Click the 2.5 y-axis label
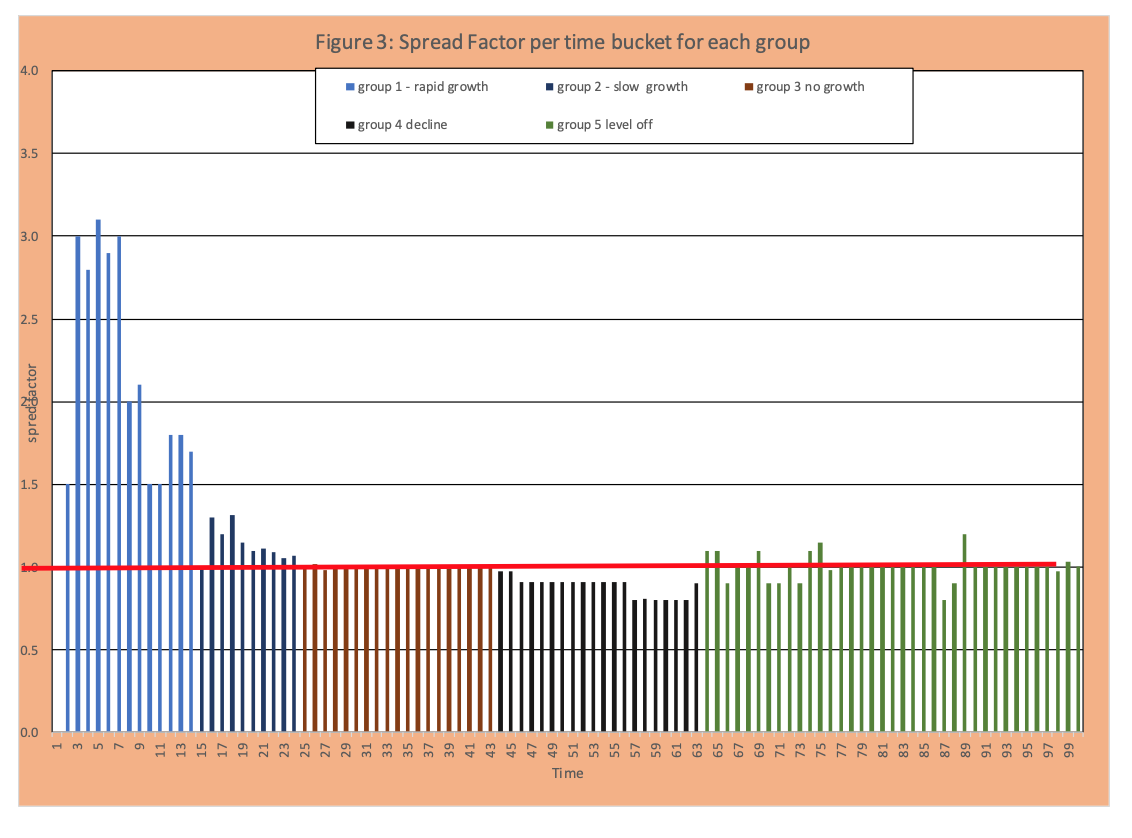 pyautogui.click(x=30, y=319)
